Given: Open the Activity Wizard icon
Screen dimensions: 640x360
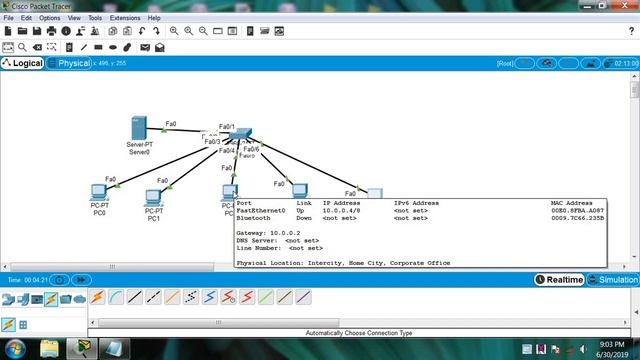Looking at the screenshot, I should (80, 31).
